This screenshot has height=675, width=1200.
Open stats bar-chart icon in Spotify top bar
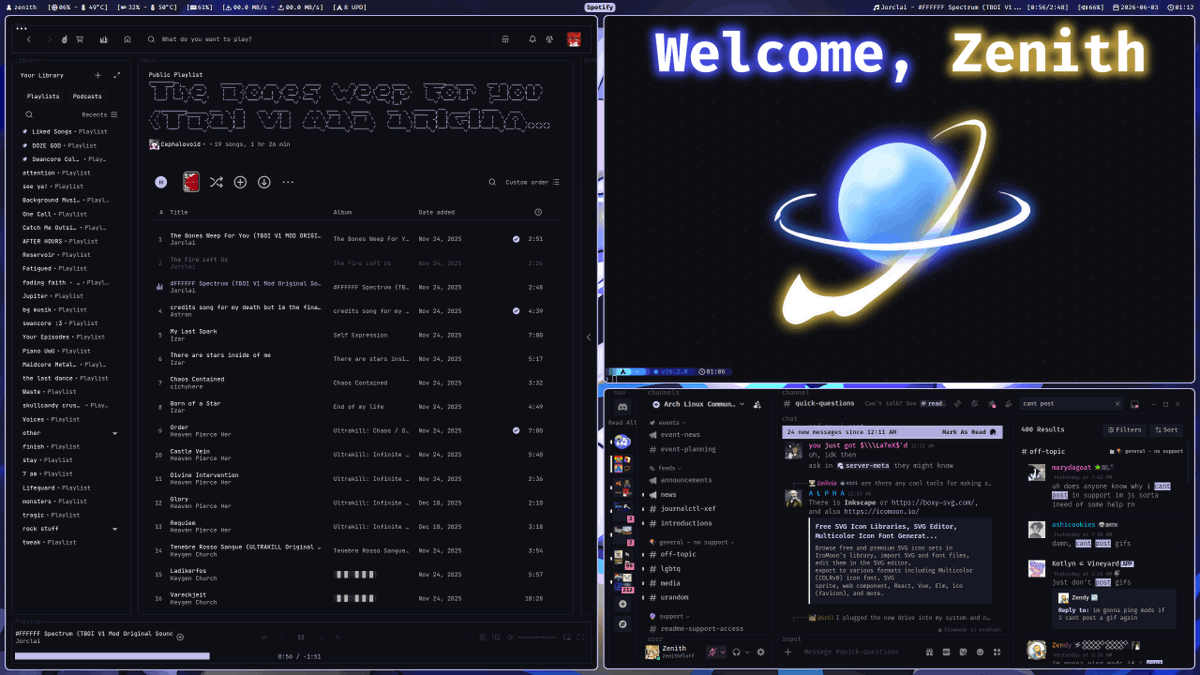(x=103, y=39)
